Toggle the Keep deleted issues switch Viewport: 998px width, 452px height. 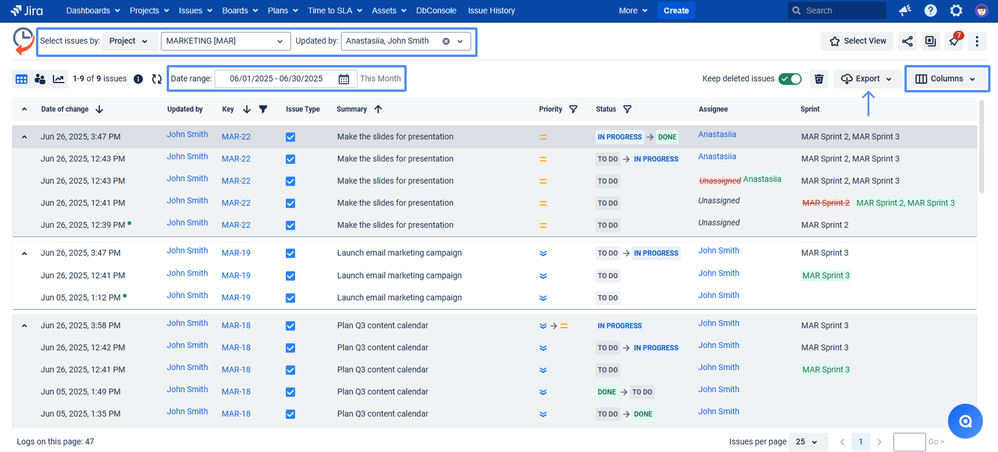tap(791, 79)
